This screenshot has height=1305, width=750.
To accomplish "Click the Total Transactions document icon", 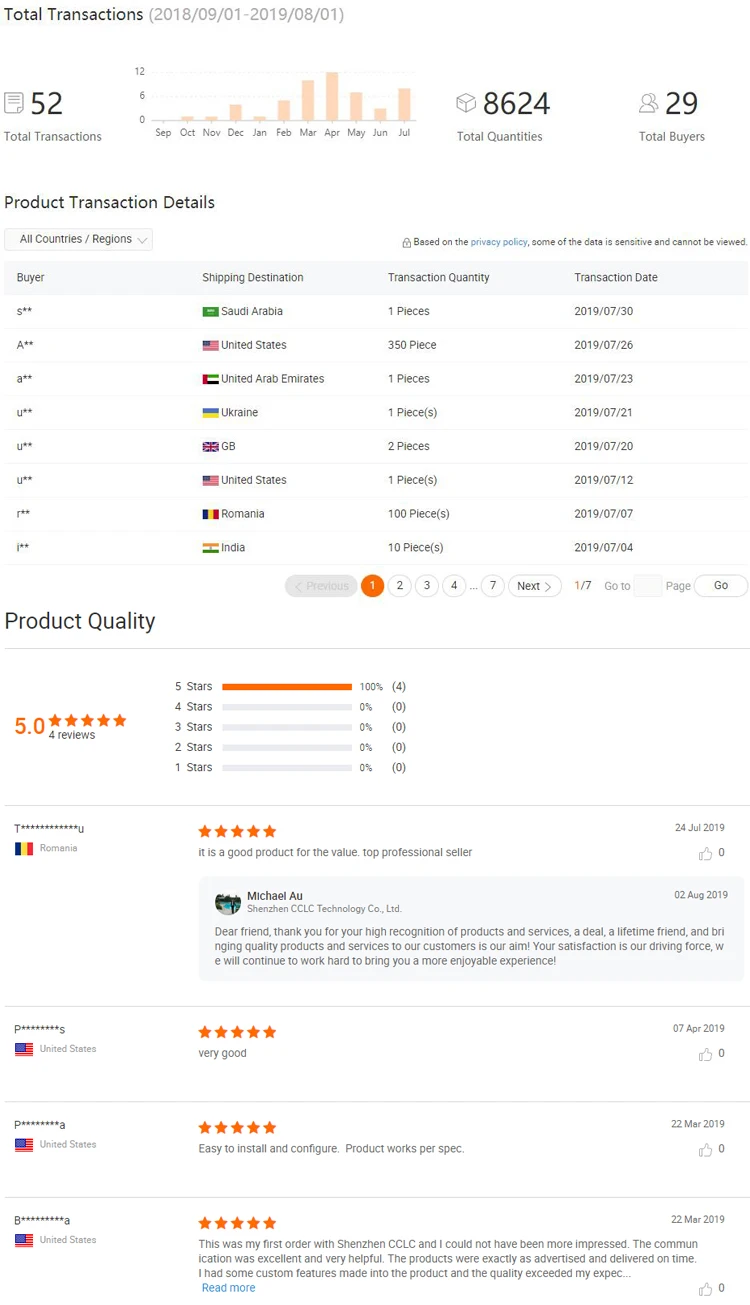I will coord(14,103).
